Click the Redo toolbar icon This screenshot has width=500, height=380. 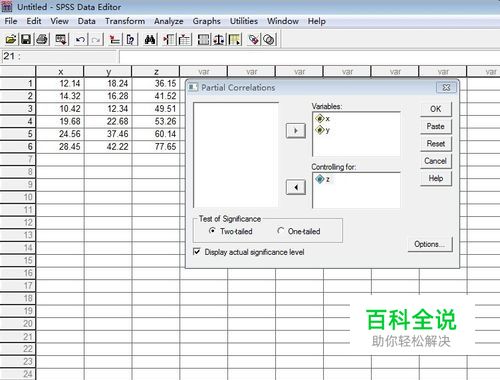click(96, 40)
